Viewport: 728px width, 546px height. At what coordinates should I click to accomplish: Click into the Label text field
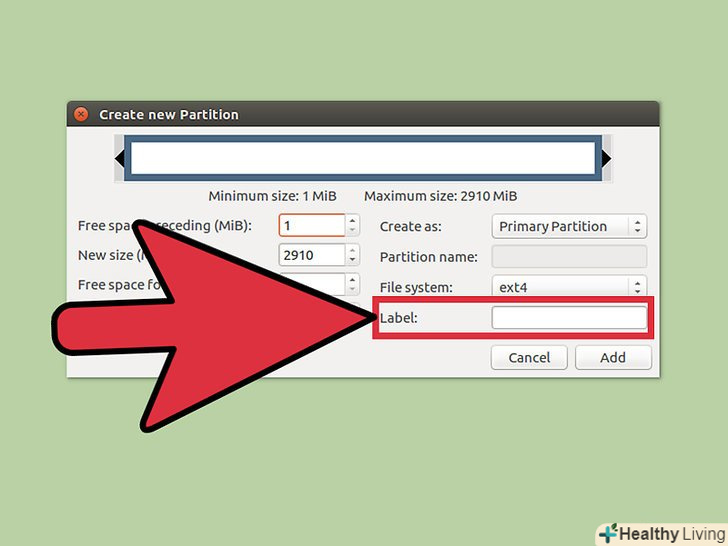(569, 318)
